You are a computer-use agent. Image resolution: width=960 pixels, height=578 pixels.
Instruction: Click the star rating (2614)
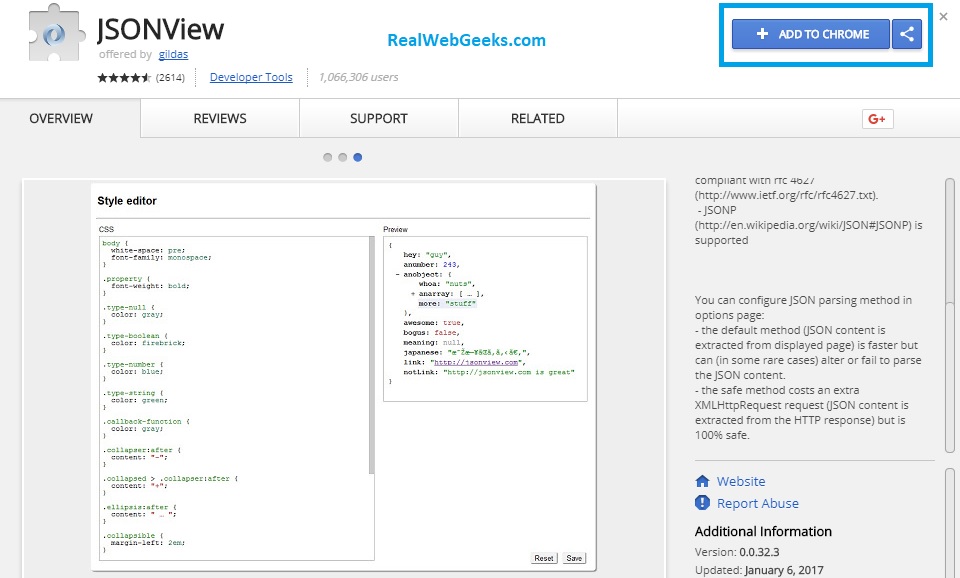141,78
